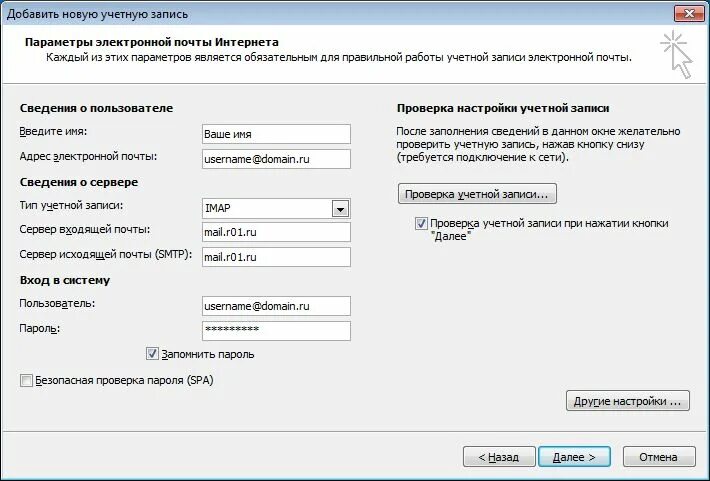
Task: Enable Безопасная проверка пароля (SPA) checkbox
Action: tap(25, 381)
